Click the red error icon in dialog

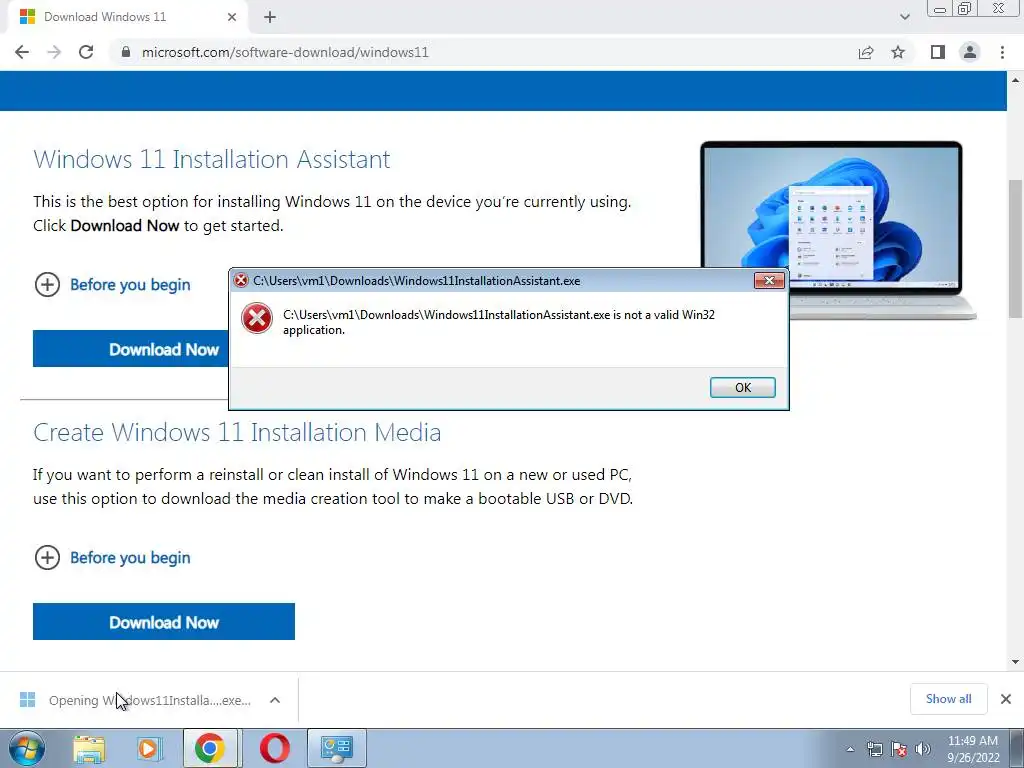[257, 318]
